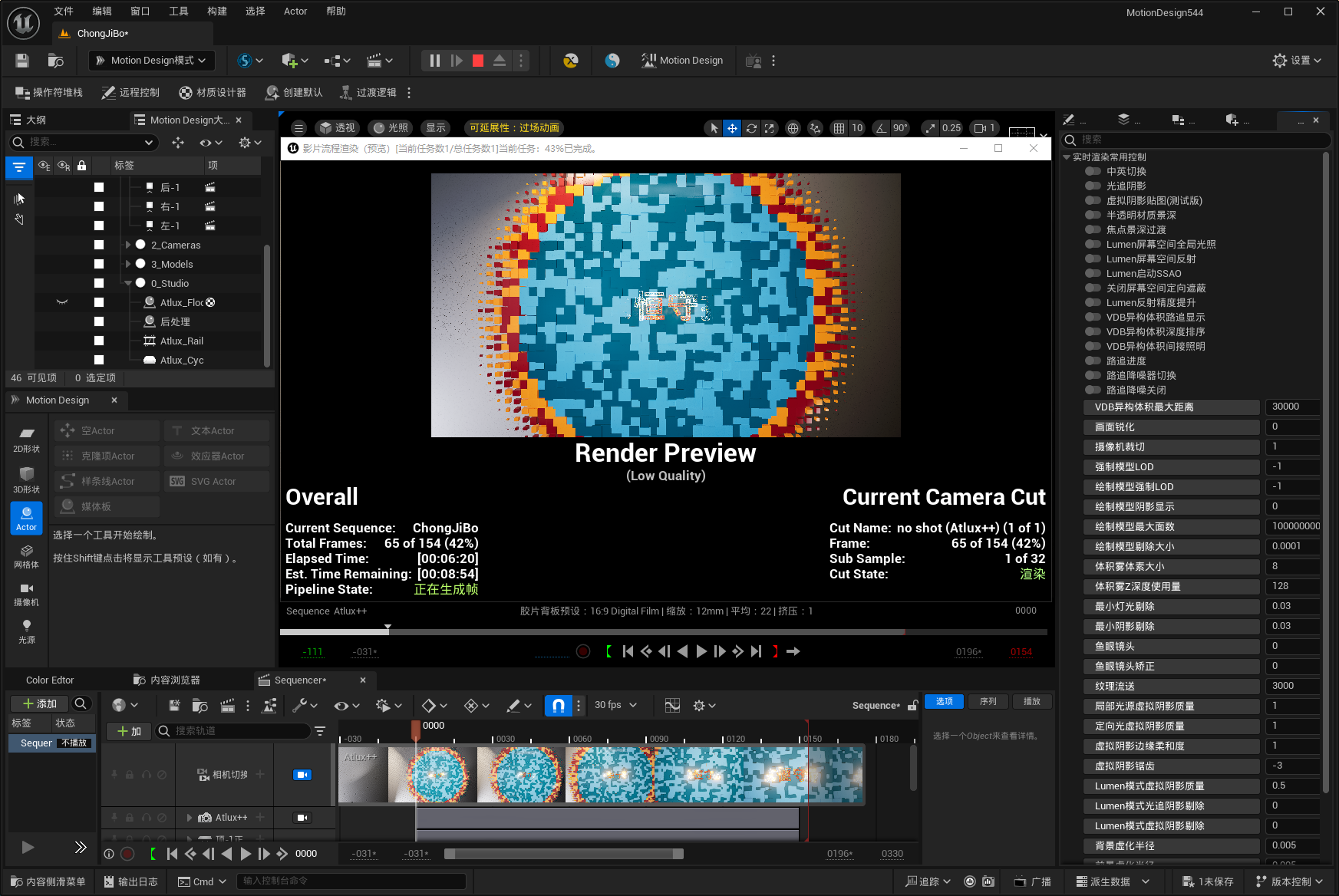The height and width of the screenshot is (896, 1339).
Task: Click the 过渡逻辑 toolbar button
Action: coord(368,93)
